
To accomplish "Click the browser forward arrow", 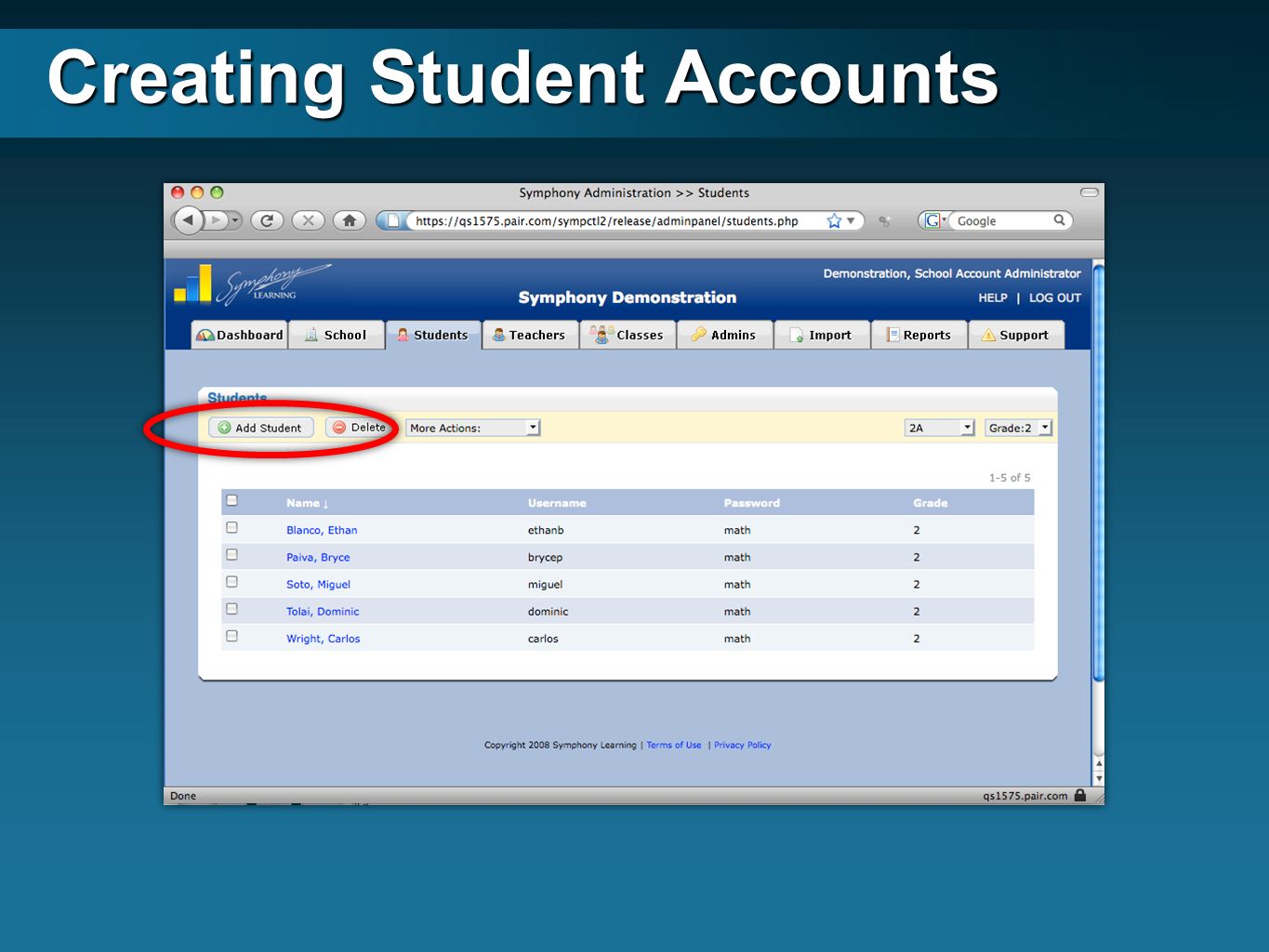I will (216, 220).
